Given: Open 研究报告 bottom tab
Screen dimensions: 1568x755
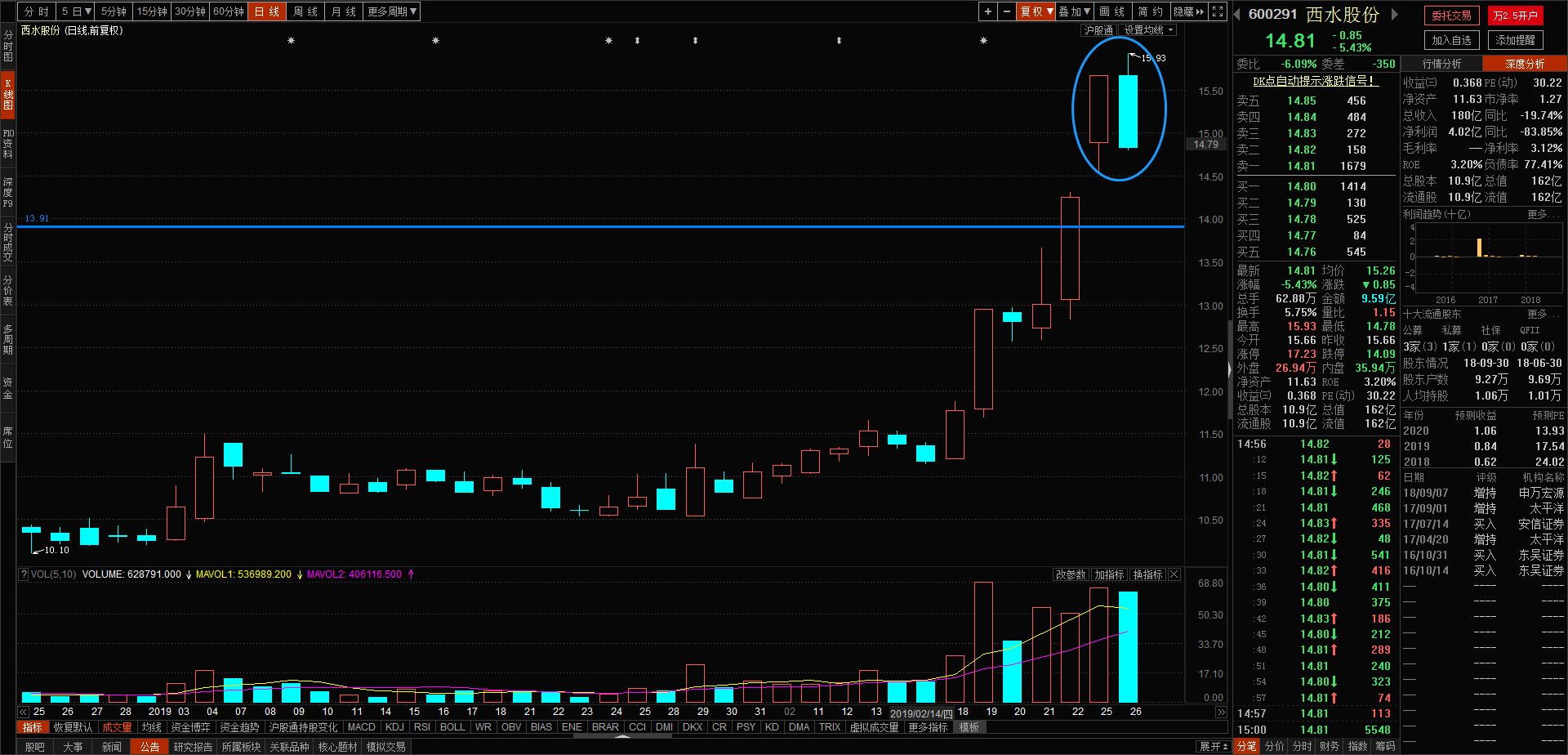Looking at the screenshot, I should pyautogui.click(x=193, y=747).
